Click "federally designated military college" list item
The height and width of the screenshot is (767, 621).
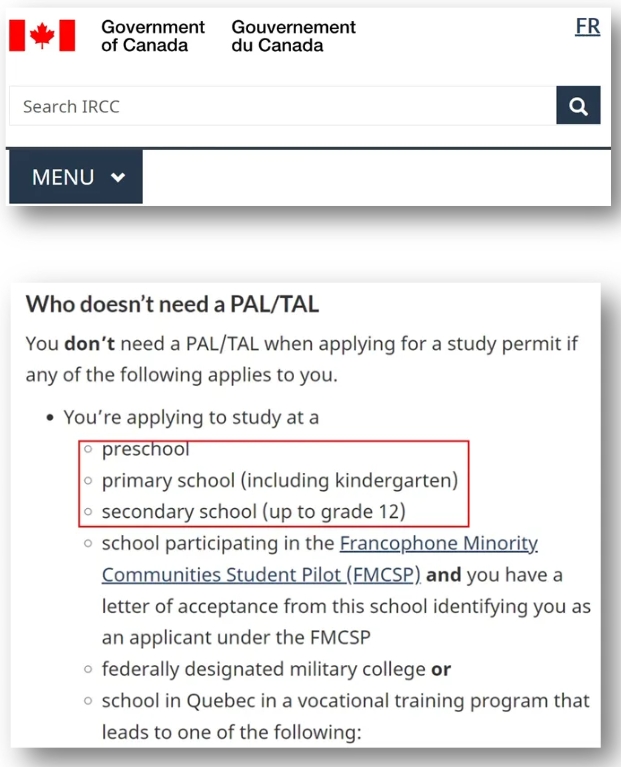pos(264,668)
